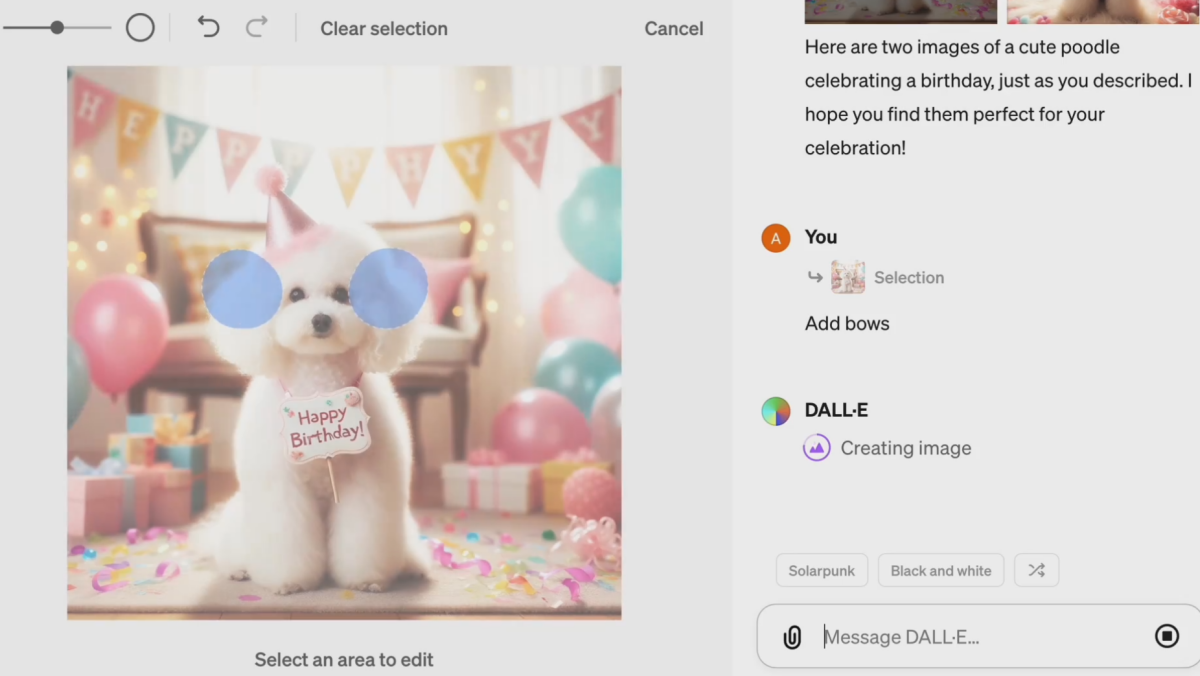This screenshot has width=1200, height=676.
Task: Click the 'Creating image' status text
Action: click(906, 448)
